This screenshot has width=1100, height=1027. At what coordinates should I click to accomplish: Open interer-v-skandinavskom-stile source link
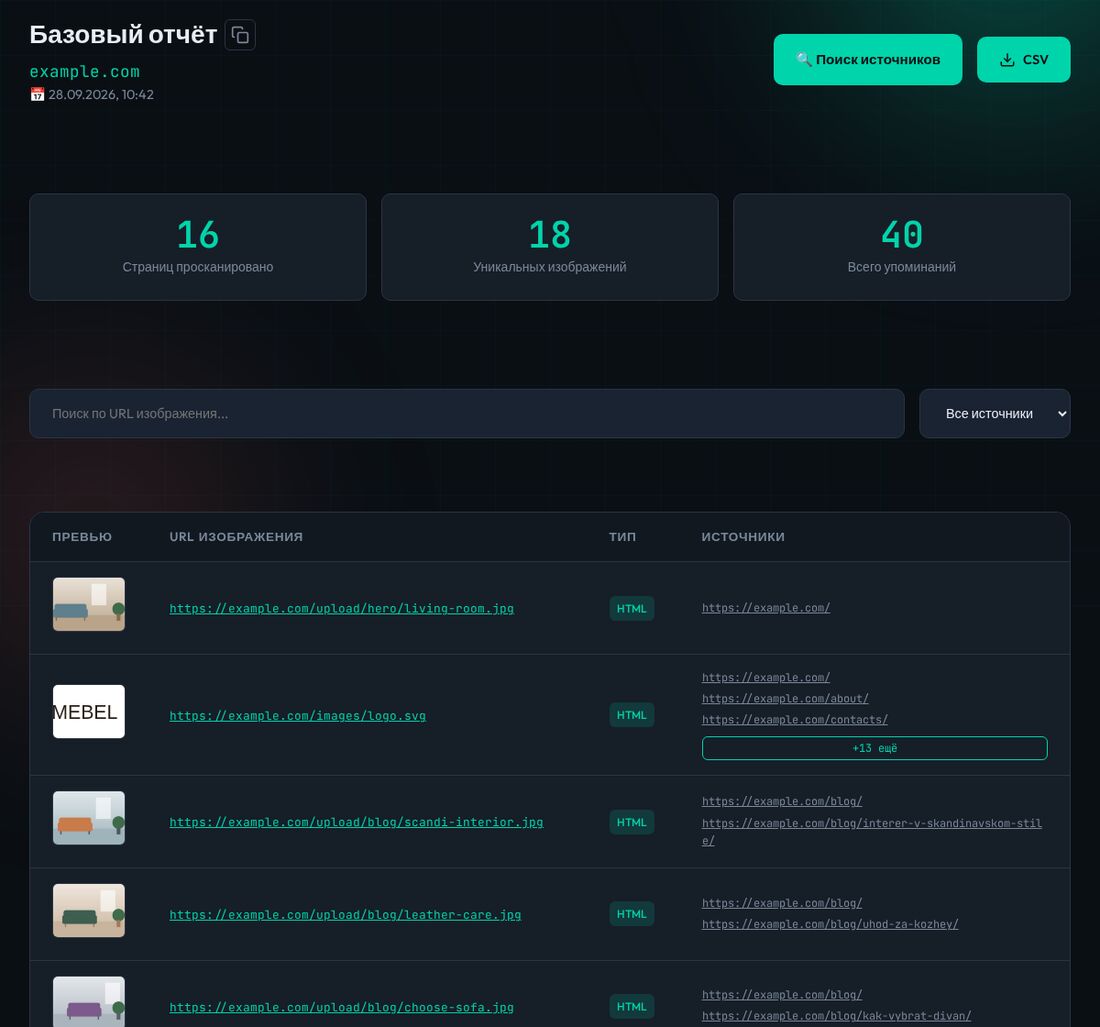(x=872, y=831)
